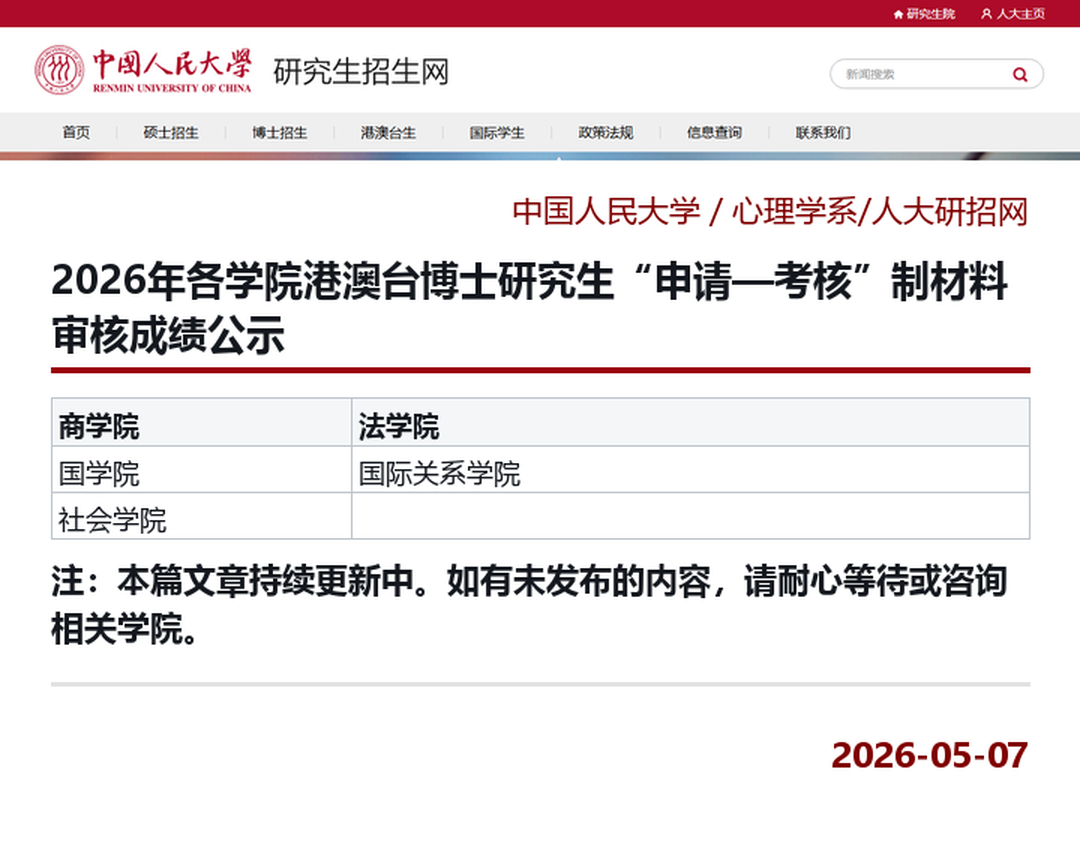Go to the 首页 menu item
Viewport: 1080px width, 856px height.
pos(76,132)
